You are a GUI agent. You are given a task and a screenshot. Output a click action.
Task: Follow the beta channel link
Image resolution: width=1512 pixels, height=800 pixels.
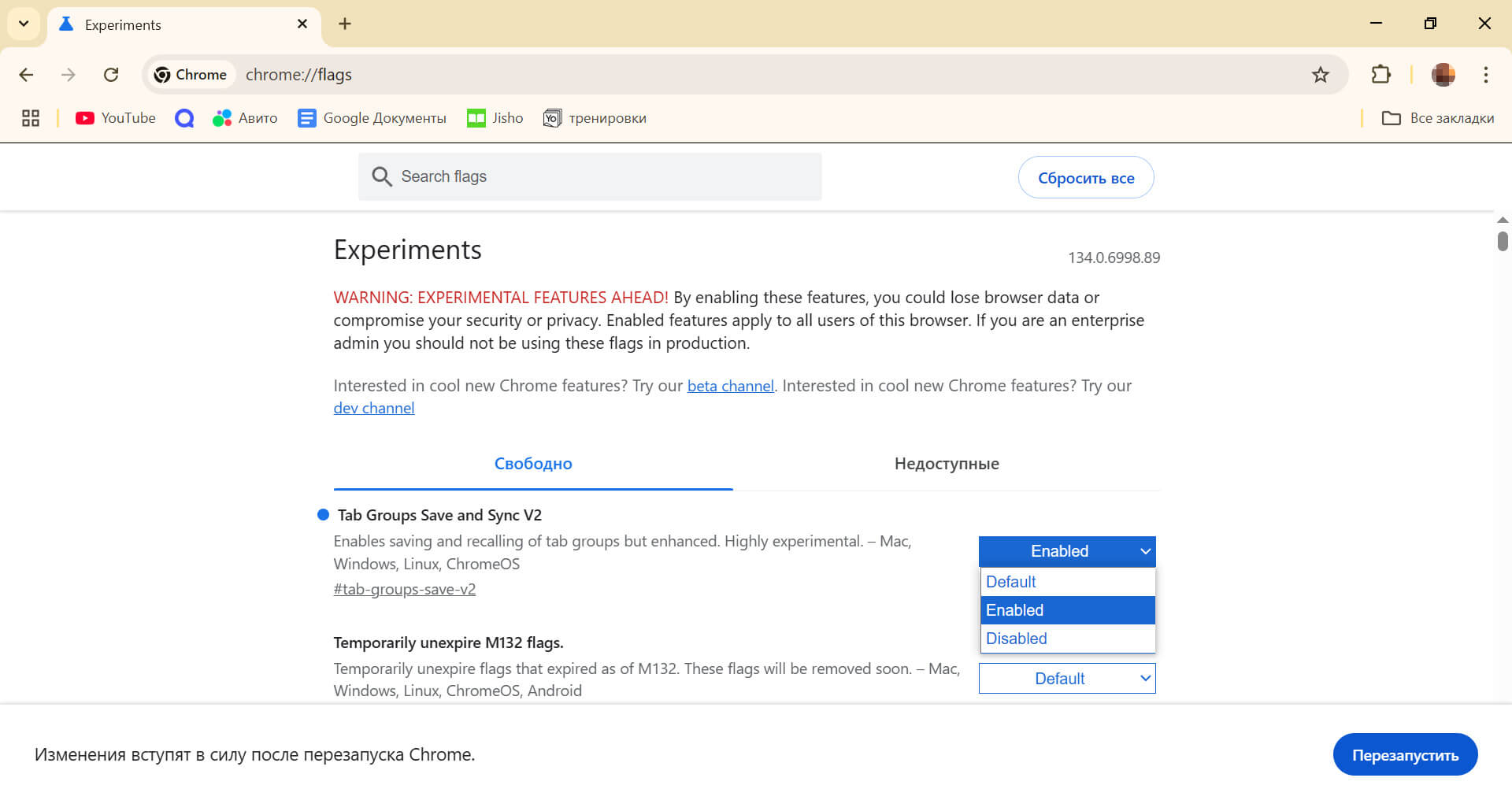731,386
